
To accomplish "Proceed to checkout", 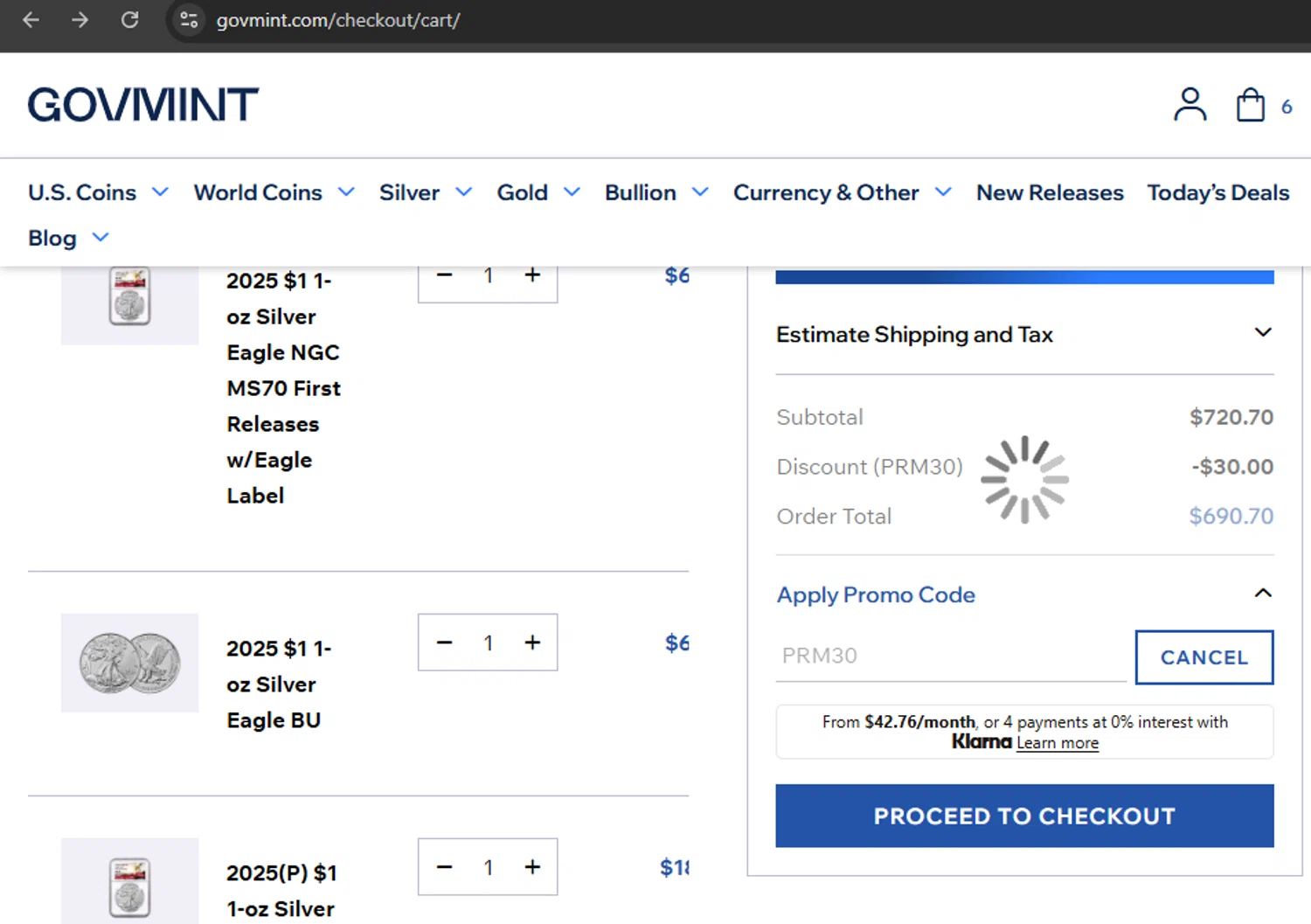I will pos(1024,816).
